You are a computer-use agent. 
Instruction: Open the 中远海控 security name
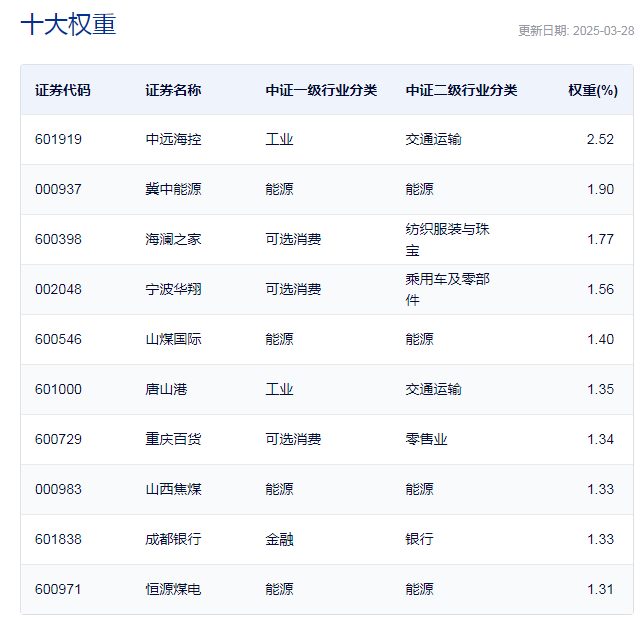[x=173, y=139]
